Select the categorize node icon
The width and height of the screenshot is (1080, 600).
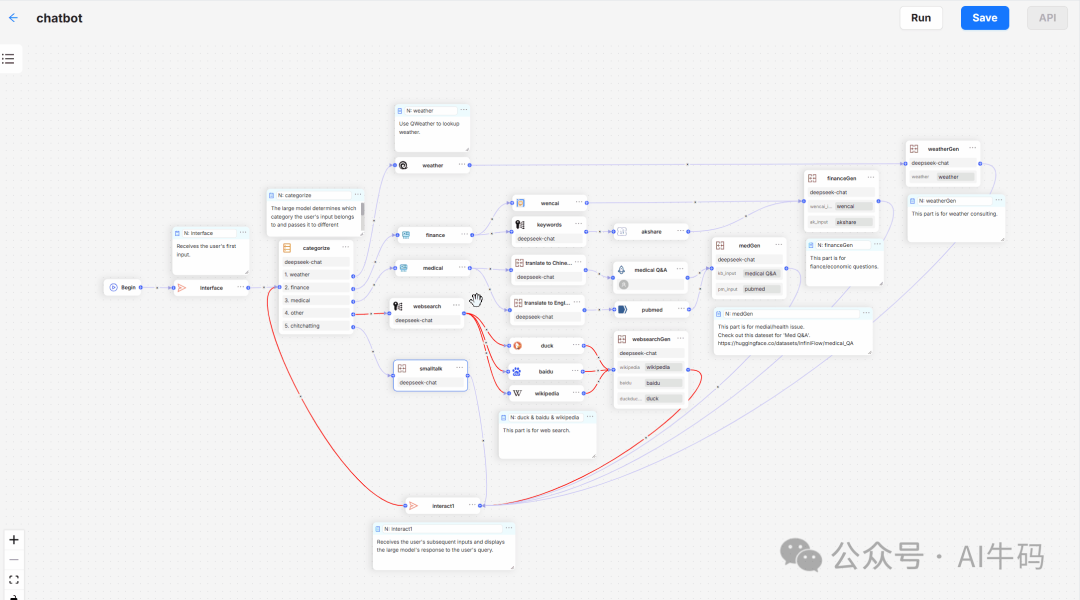coord(287,248)
